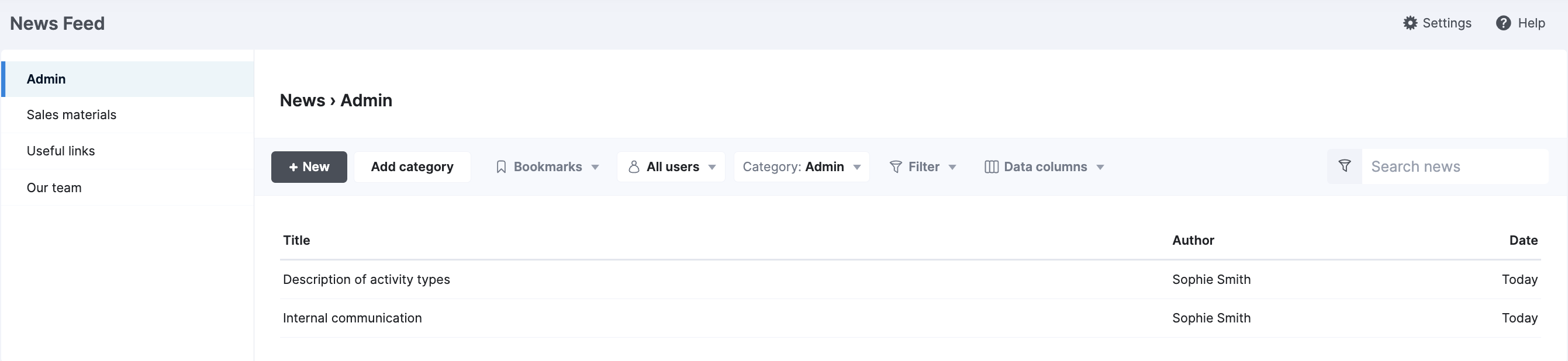Open 'Internal communication' article
Screen dimensions: 1568x361
353,318
